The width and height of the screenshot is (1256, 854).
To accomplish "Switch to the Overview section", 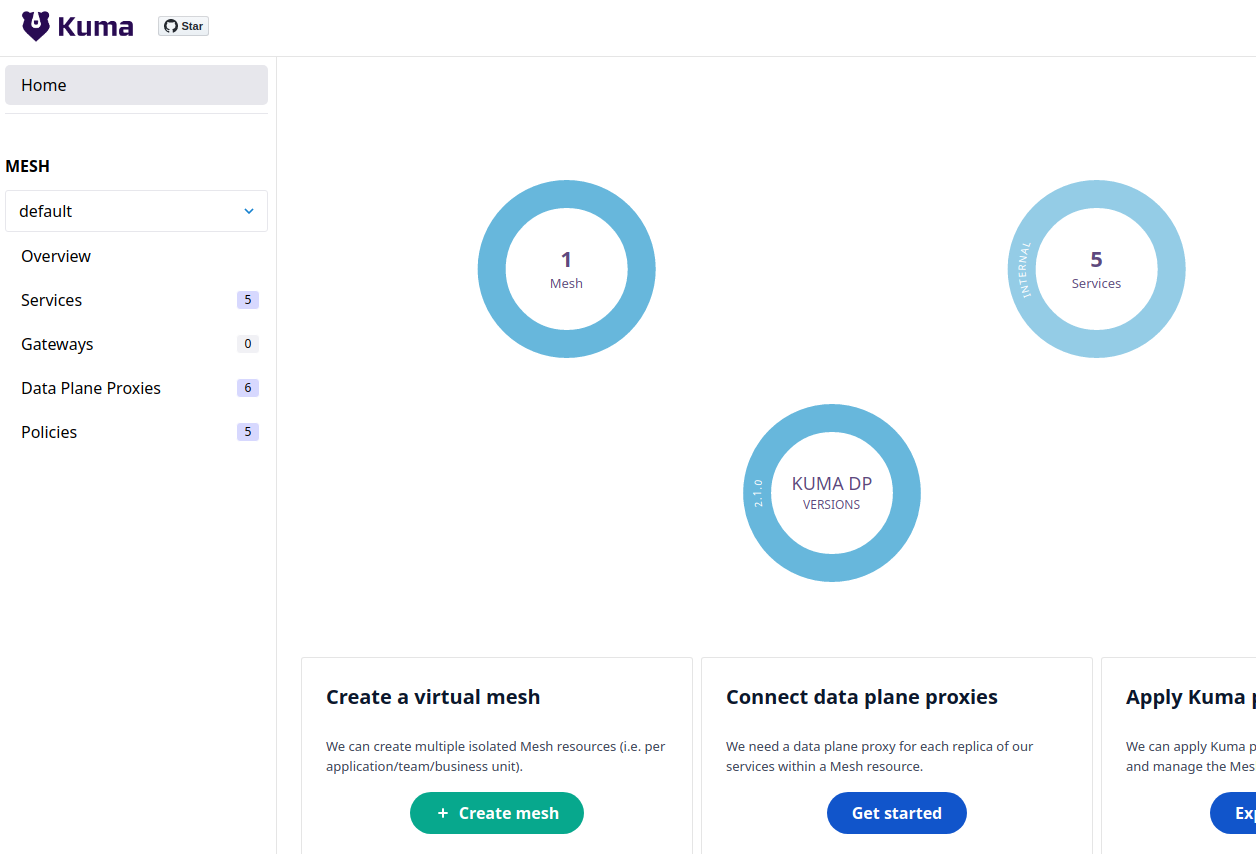I will [x=56, y=256].
